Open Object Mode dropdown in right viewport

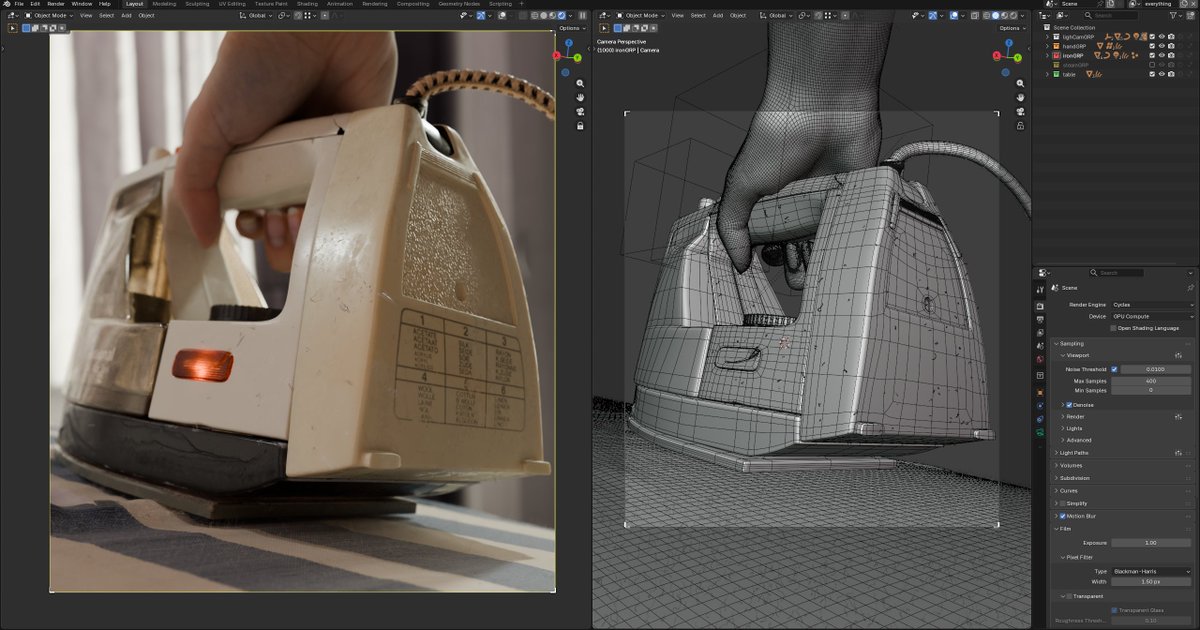click(x=641, y=16)
